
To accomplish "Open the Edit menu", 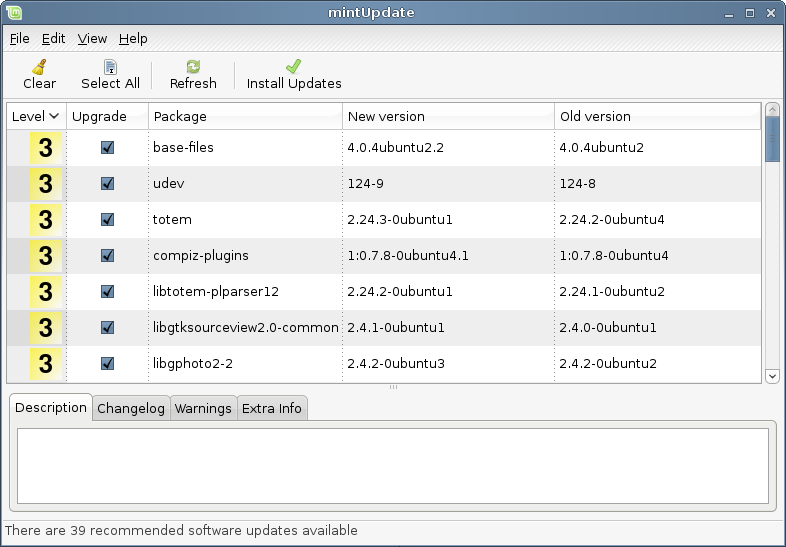I will point(53,39).
